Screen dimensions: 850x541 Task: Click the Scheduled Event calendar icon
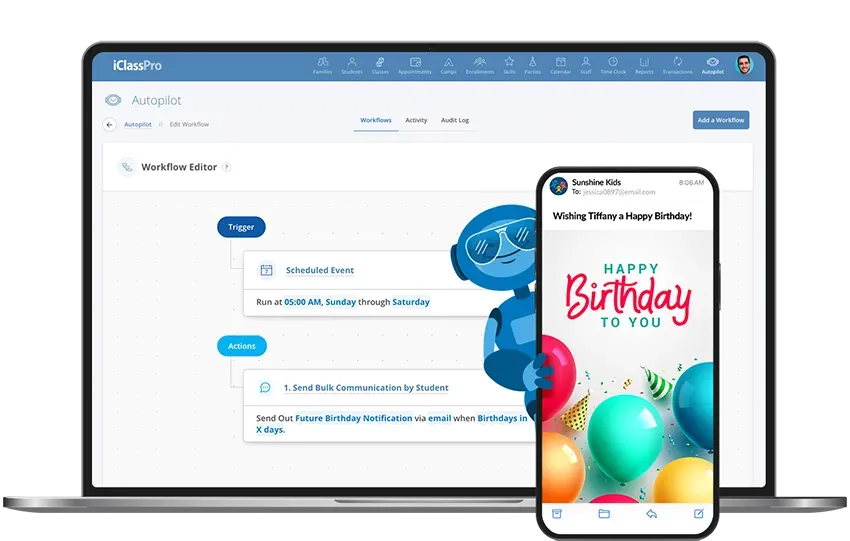[x=266, y=270]
